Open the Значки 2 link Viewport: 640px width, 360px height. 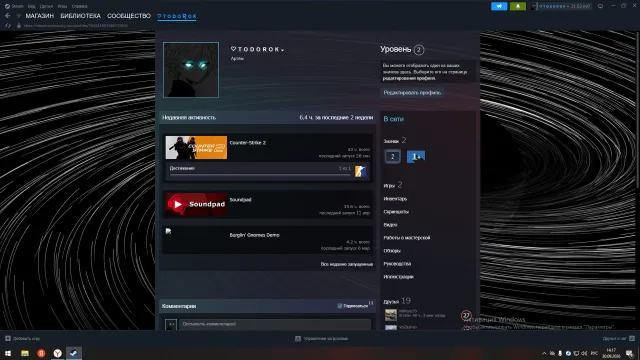click(x=395, y=140)
